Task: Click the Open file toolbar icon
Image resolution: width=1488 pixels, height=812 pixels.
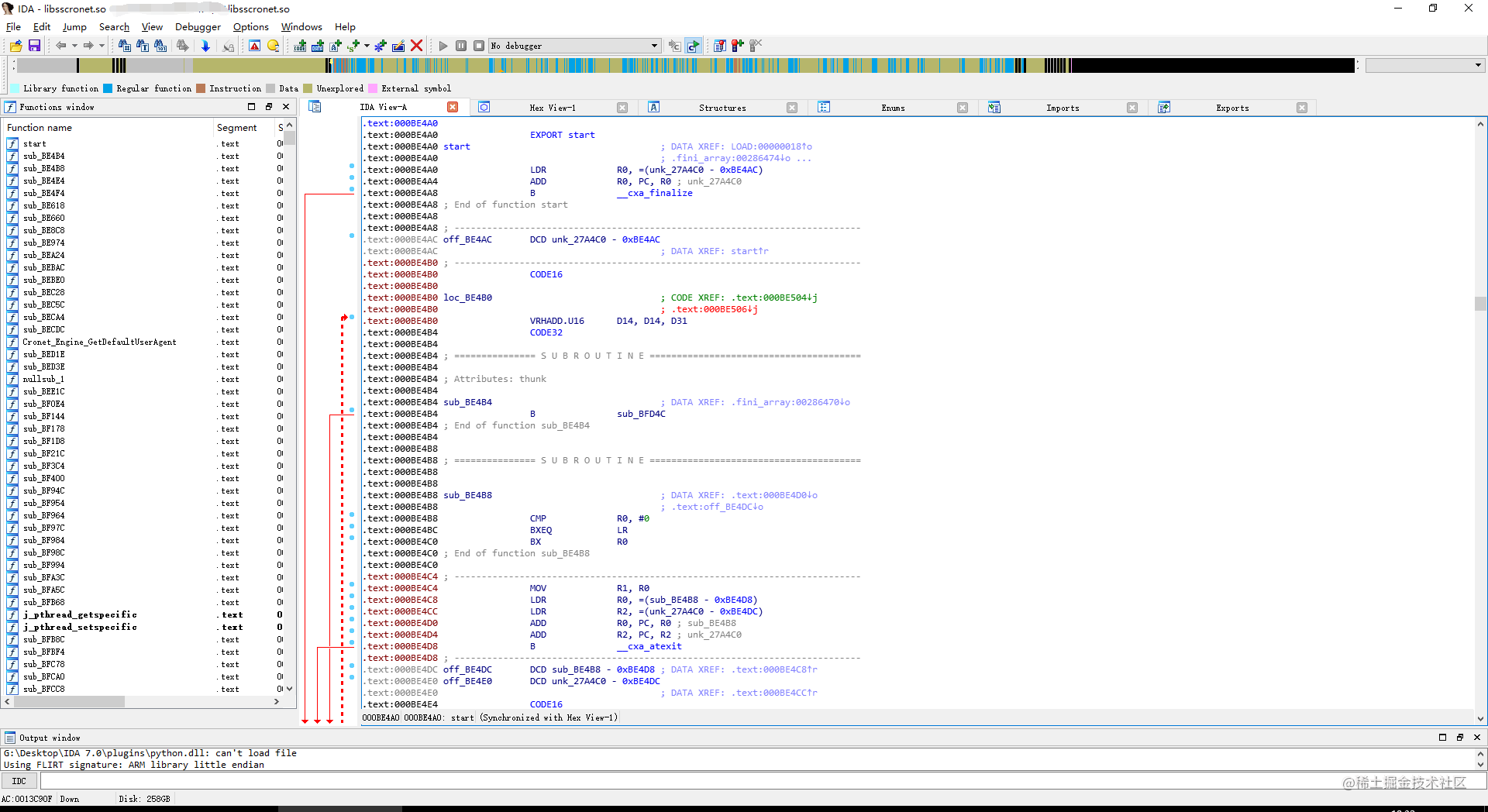Action: 15,46
